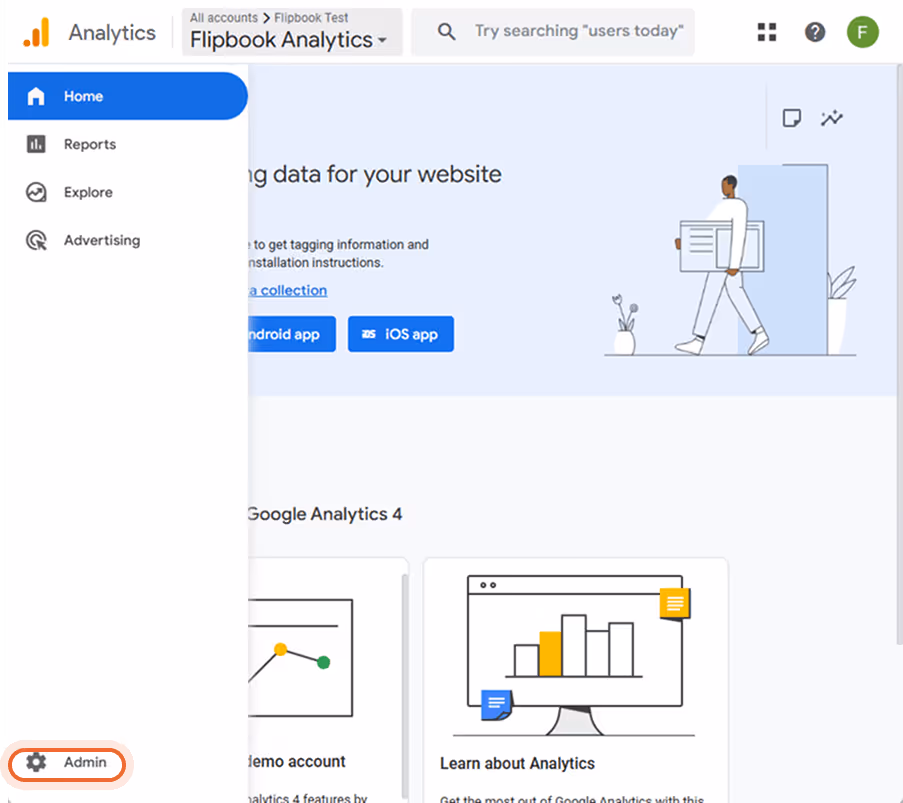Click the Home house icon

click(x=36, y=96)
